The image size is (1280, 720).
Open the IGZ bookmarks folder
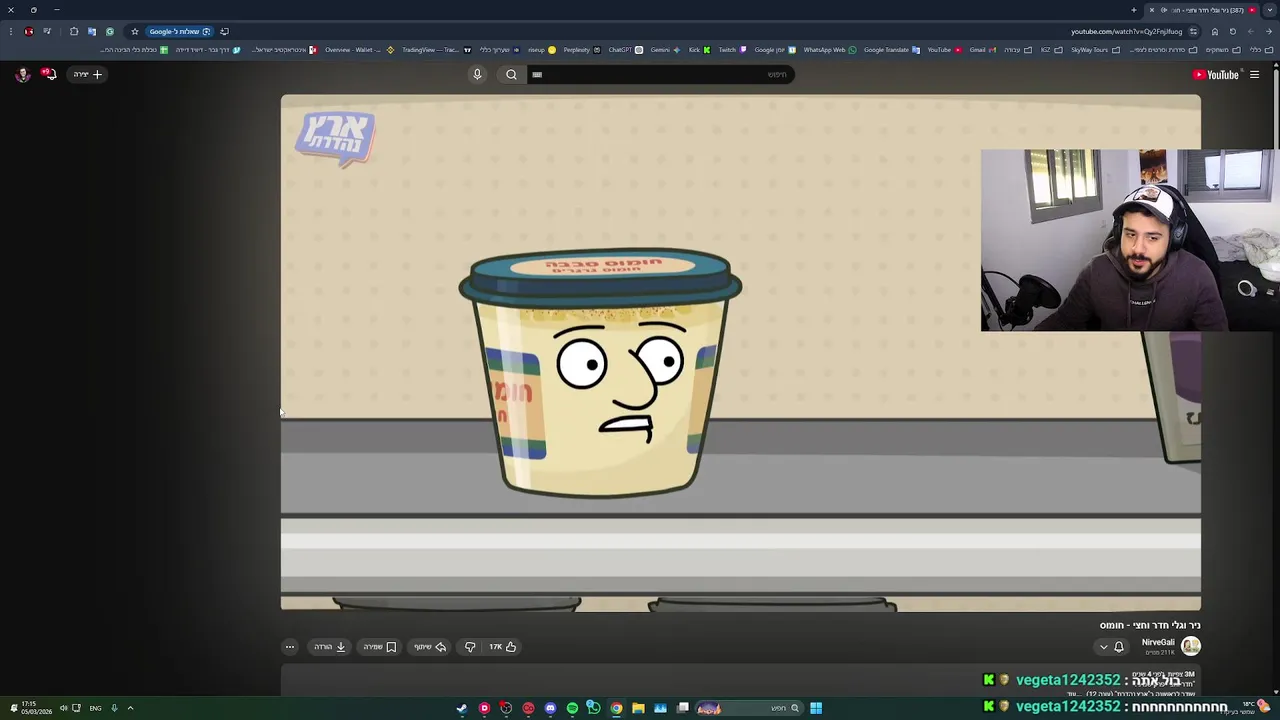(x=1051, y=50)
